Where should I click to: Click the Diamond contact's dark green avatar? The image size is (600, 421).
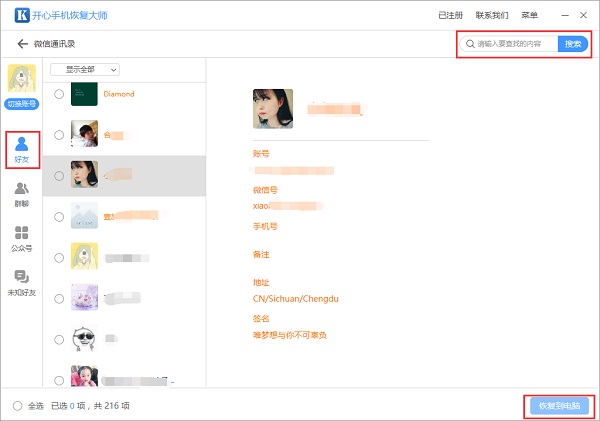click(84, 94)
